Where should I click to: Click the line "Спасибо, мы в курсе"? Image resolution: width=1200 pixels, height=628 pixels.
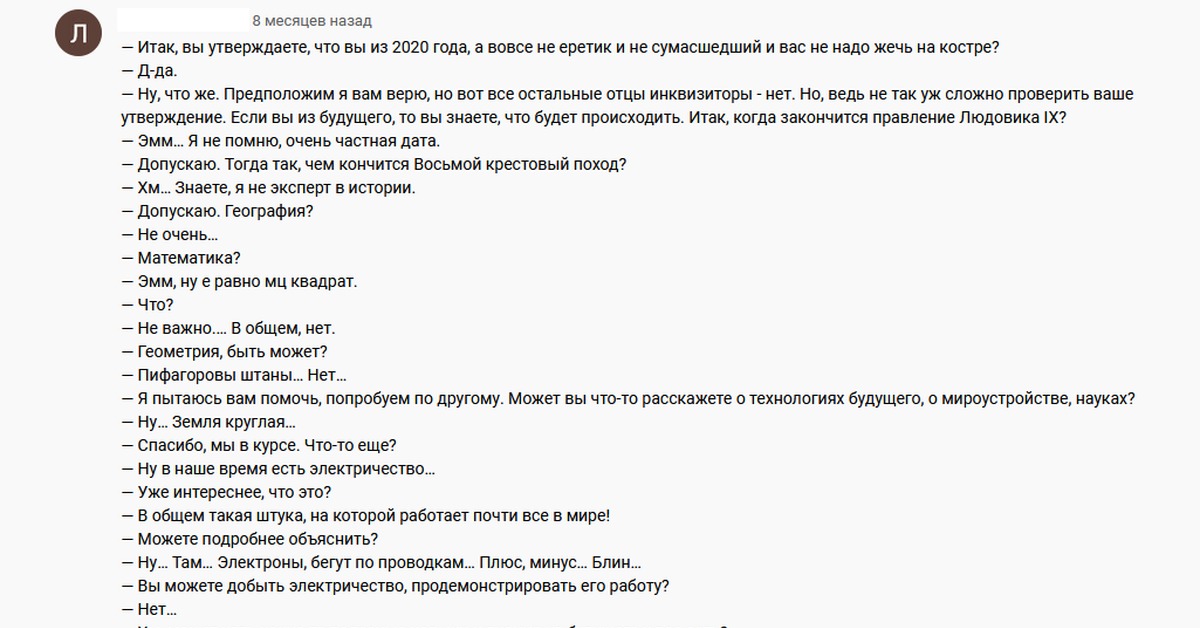(265, 445)
